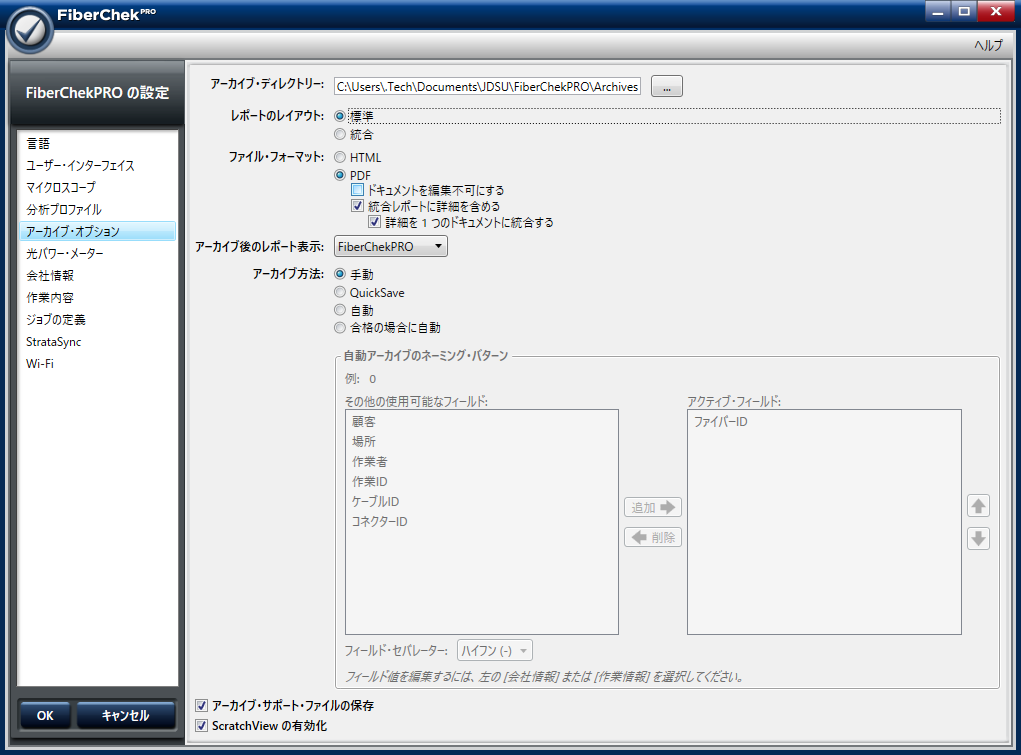Click the キャンセル button

point(126,715)
